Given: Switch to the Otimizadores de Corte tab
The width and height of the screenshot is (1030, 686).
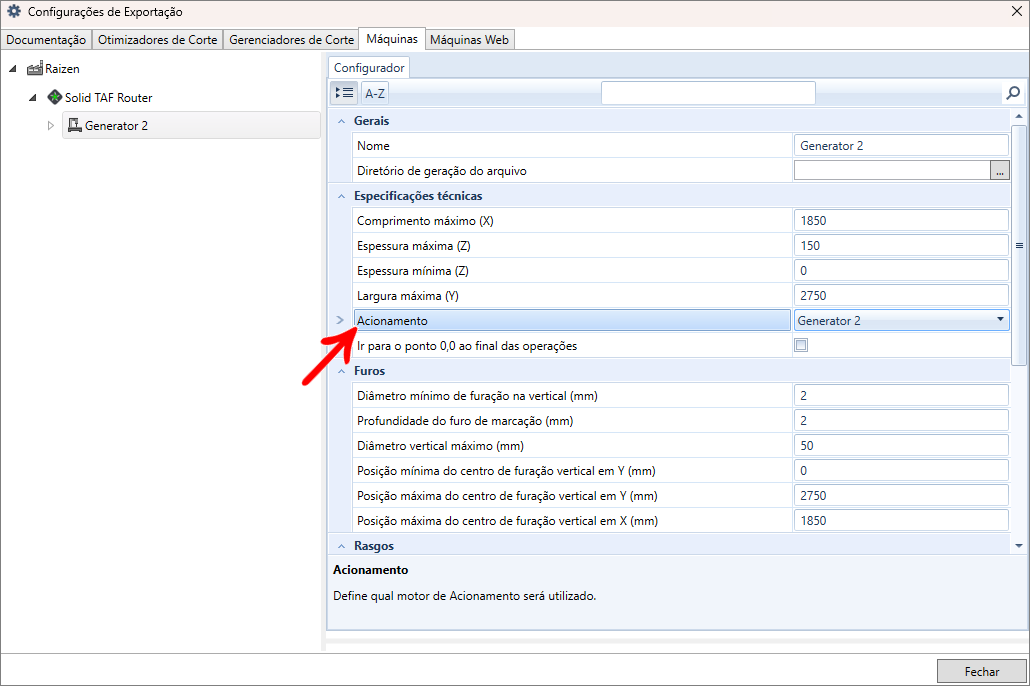Looking at the screenshot, I should click(158, 40).
